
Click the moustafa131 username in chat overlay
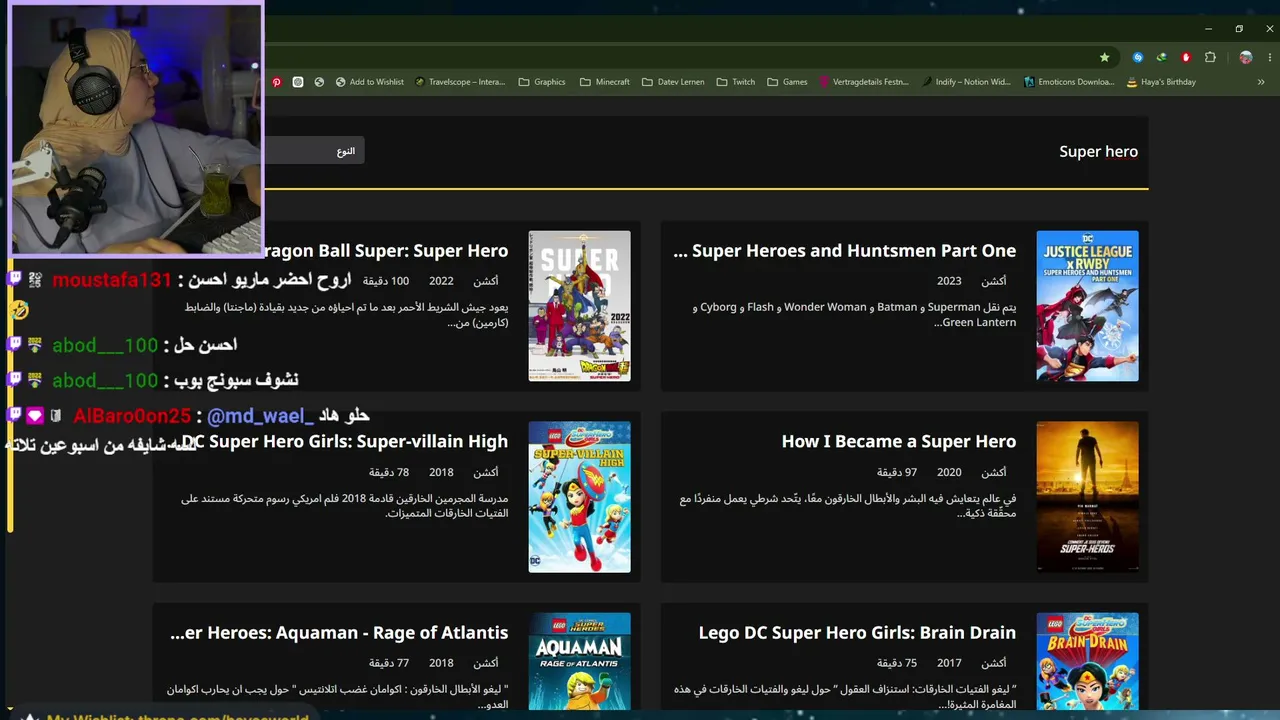click(112, 280)
